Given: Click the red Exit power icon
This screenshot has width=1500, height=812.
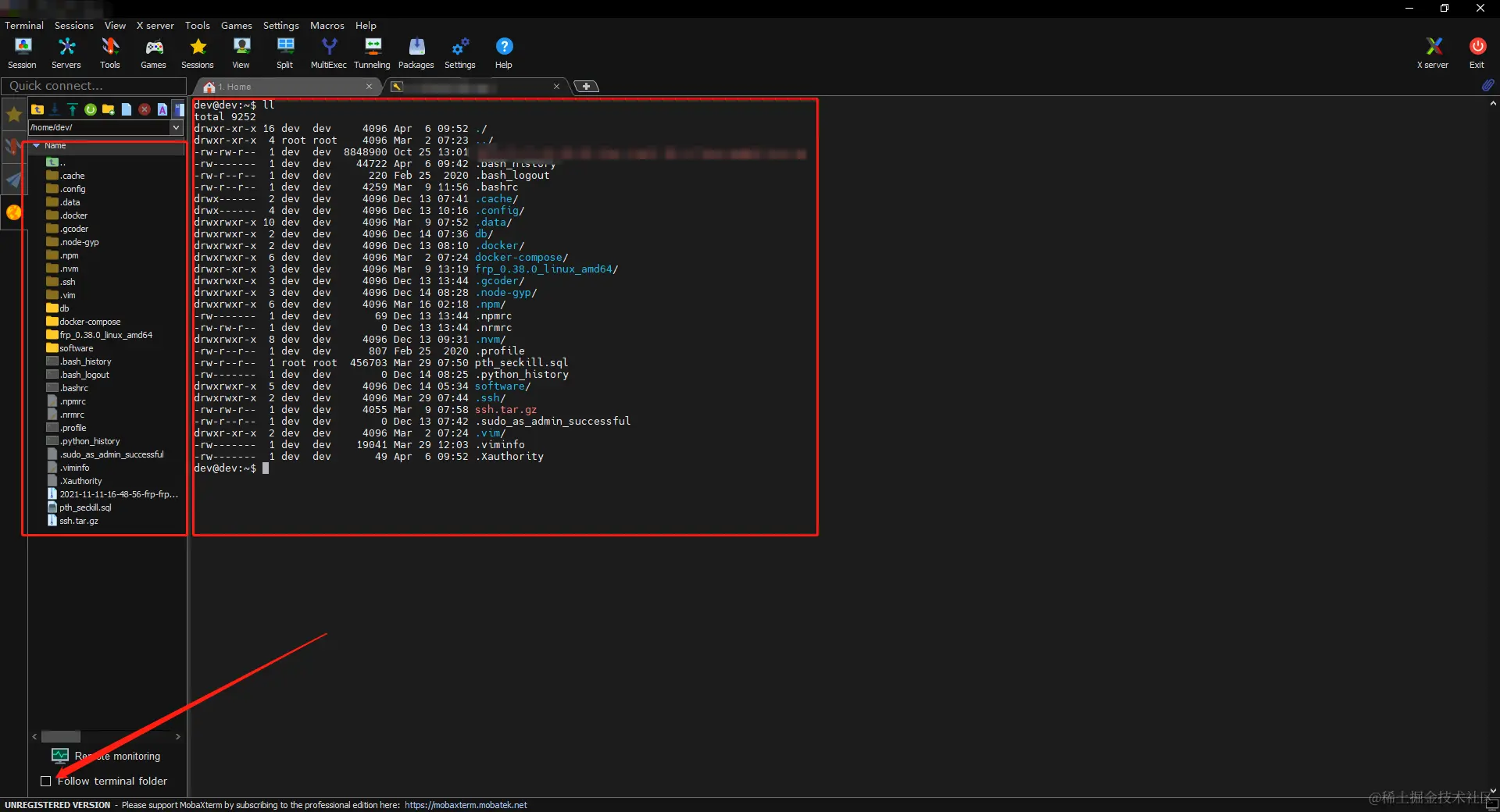Looking at the screenshot, I should pos(1477,53).
